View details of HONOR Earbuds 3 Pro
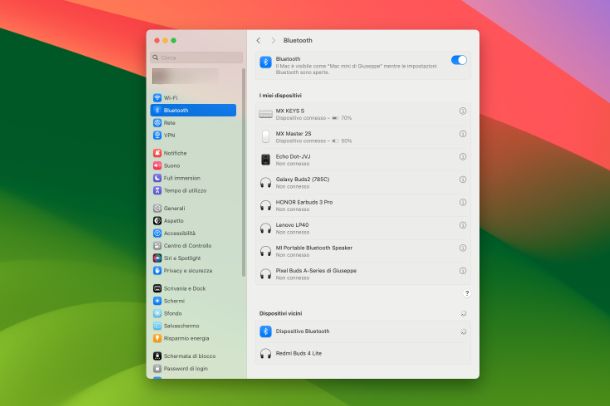610x406 pixels. pyautogui.click(x=462, y=204)
